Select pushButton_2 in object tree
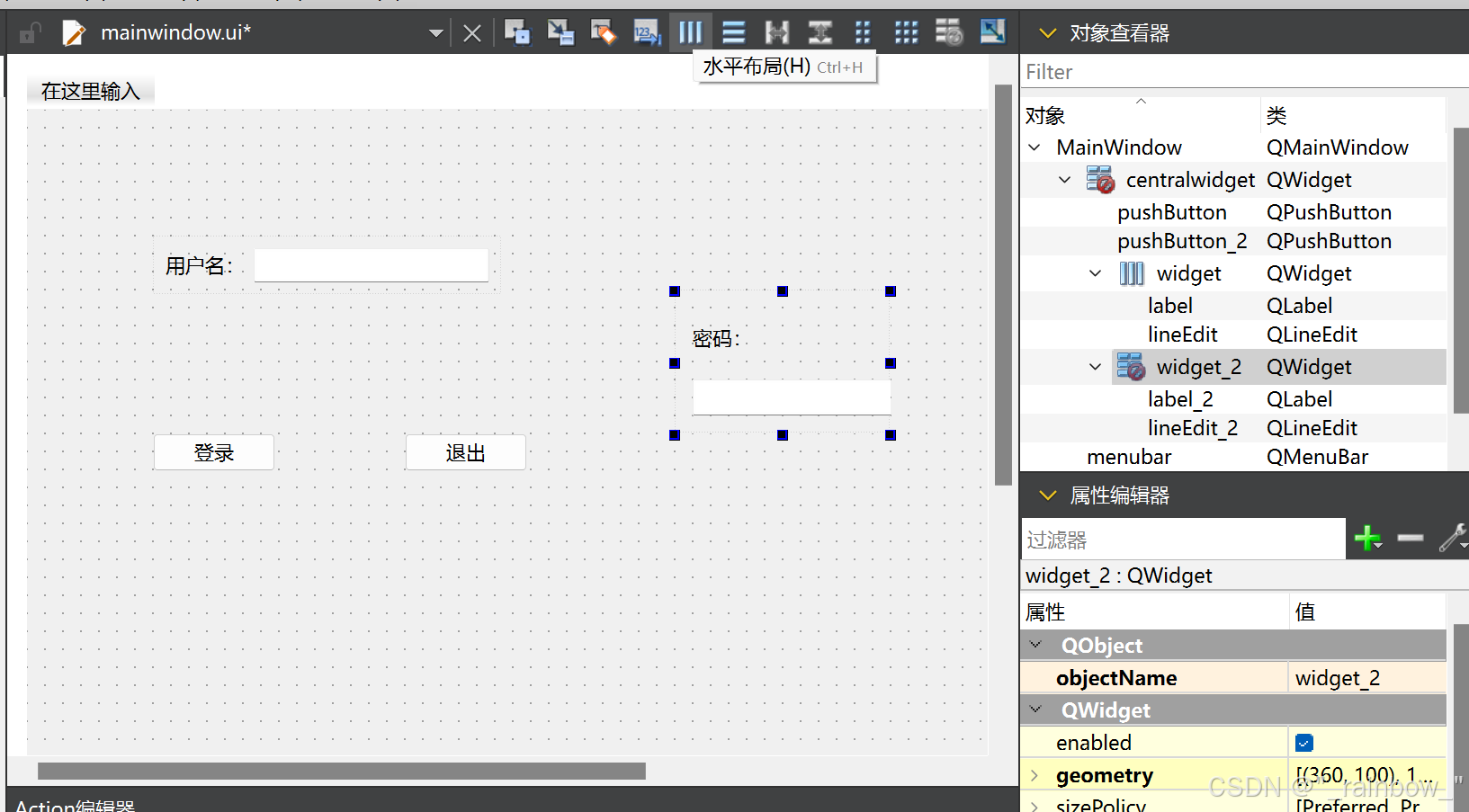Image resolution: width=1469 pixels, height=812 pixels. coord(1182,241)
